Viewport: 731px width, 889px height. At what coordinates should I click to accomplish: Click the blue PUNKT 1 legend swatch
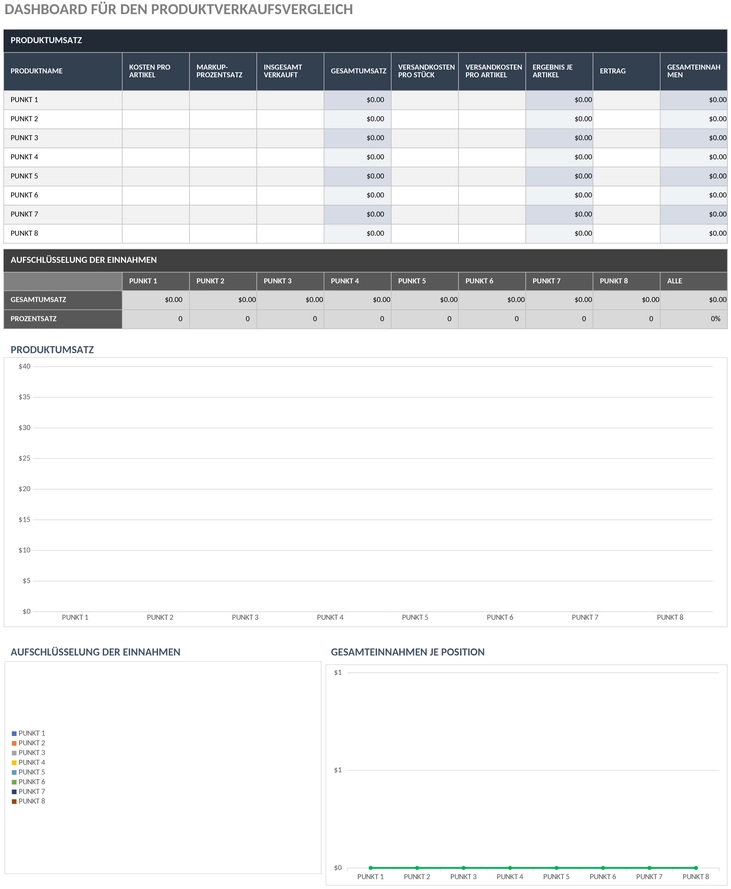click(x=14, y=734)
